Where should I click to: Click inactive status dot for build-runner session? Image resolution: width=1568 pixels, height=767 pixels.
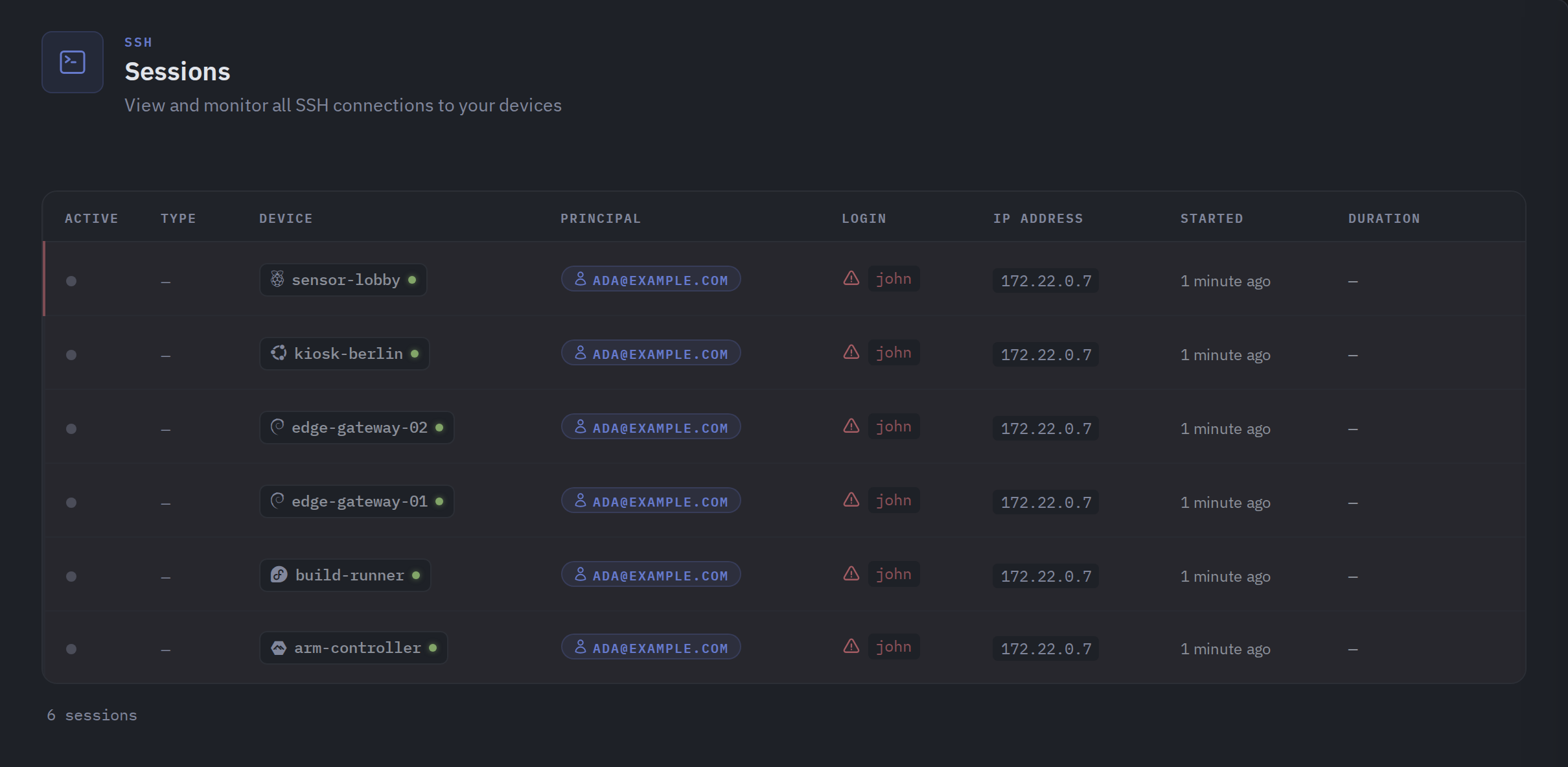point(71,577)
